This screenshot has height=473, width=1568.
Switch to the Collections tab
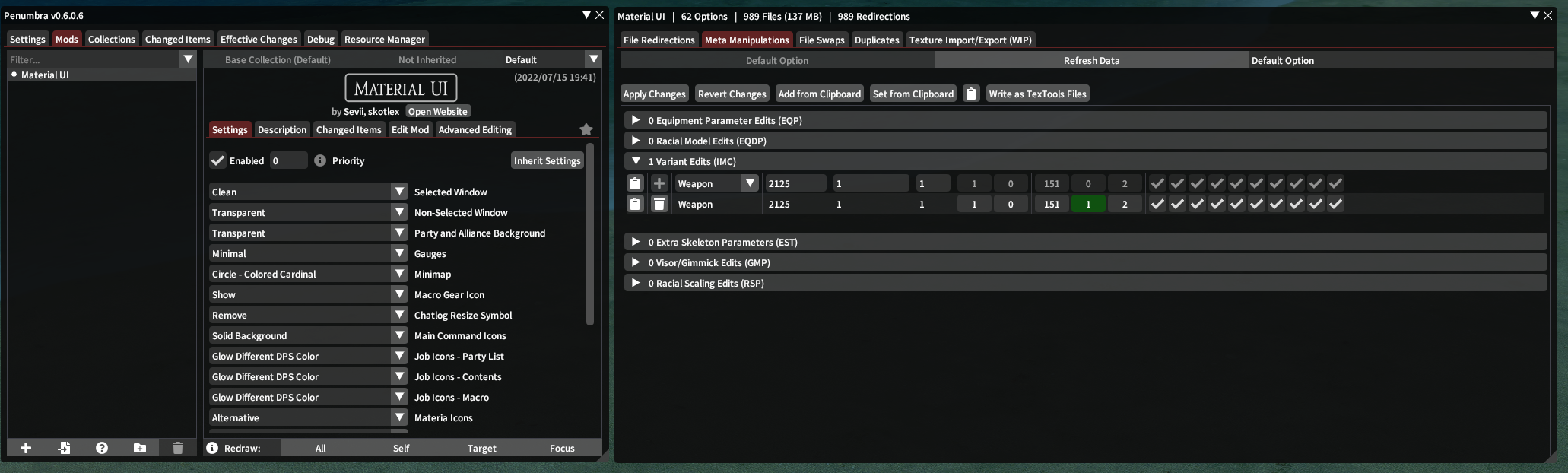click(111, 39)
